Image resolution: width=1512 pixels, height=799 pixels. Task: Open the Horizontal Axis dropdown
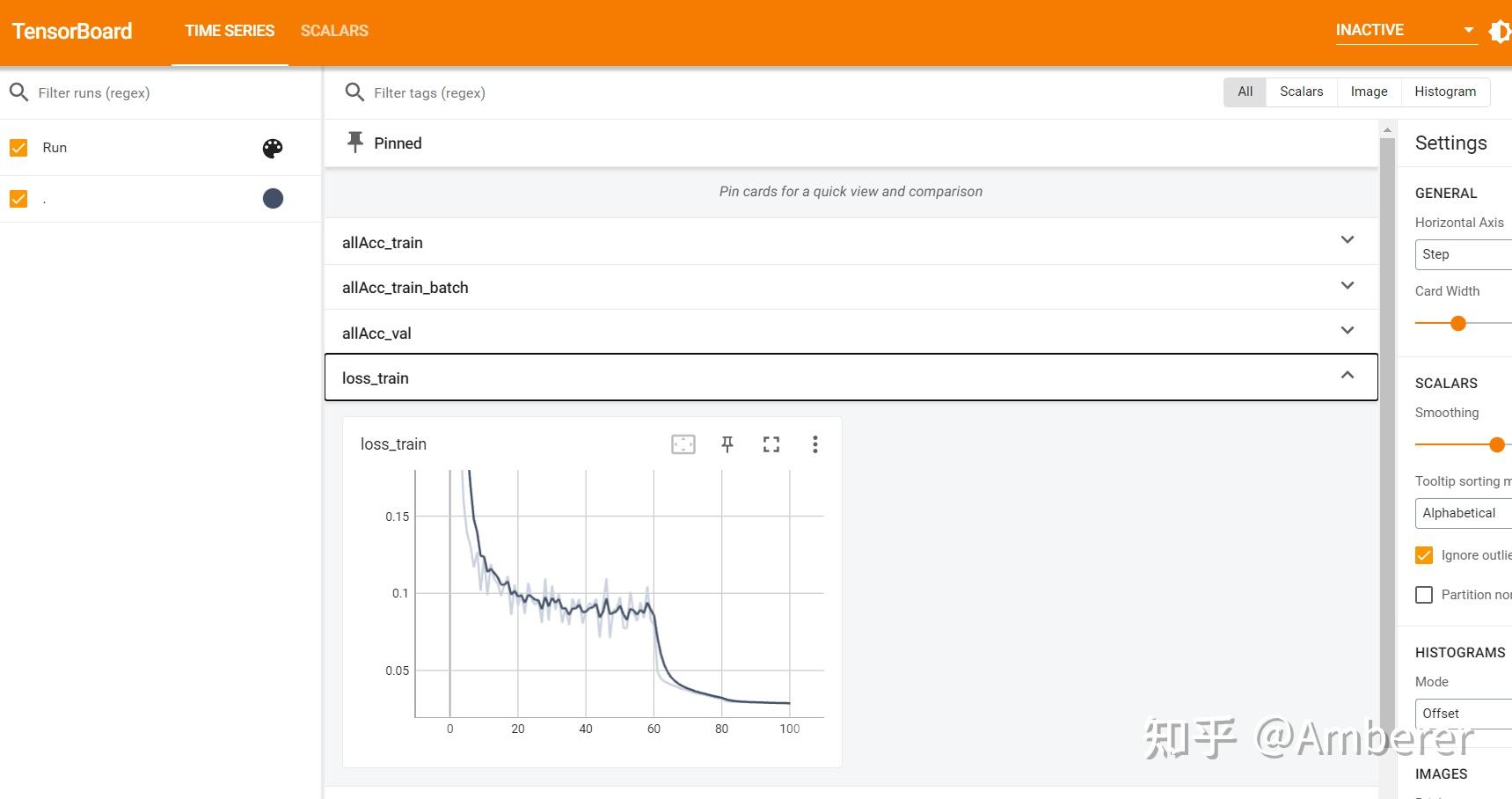1463,254
